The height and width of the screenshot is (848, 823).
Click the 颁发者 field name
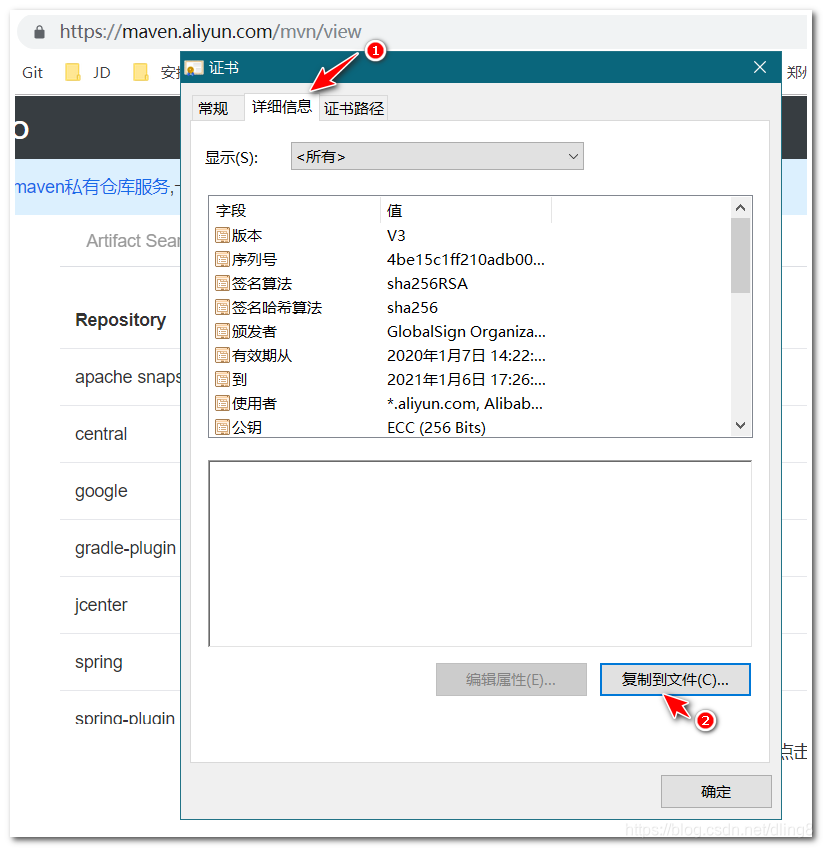click(254, 332)
